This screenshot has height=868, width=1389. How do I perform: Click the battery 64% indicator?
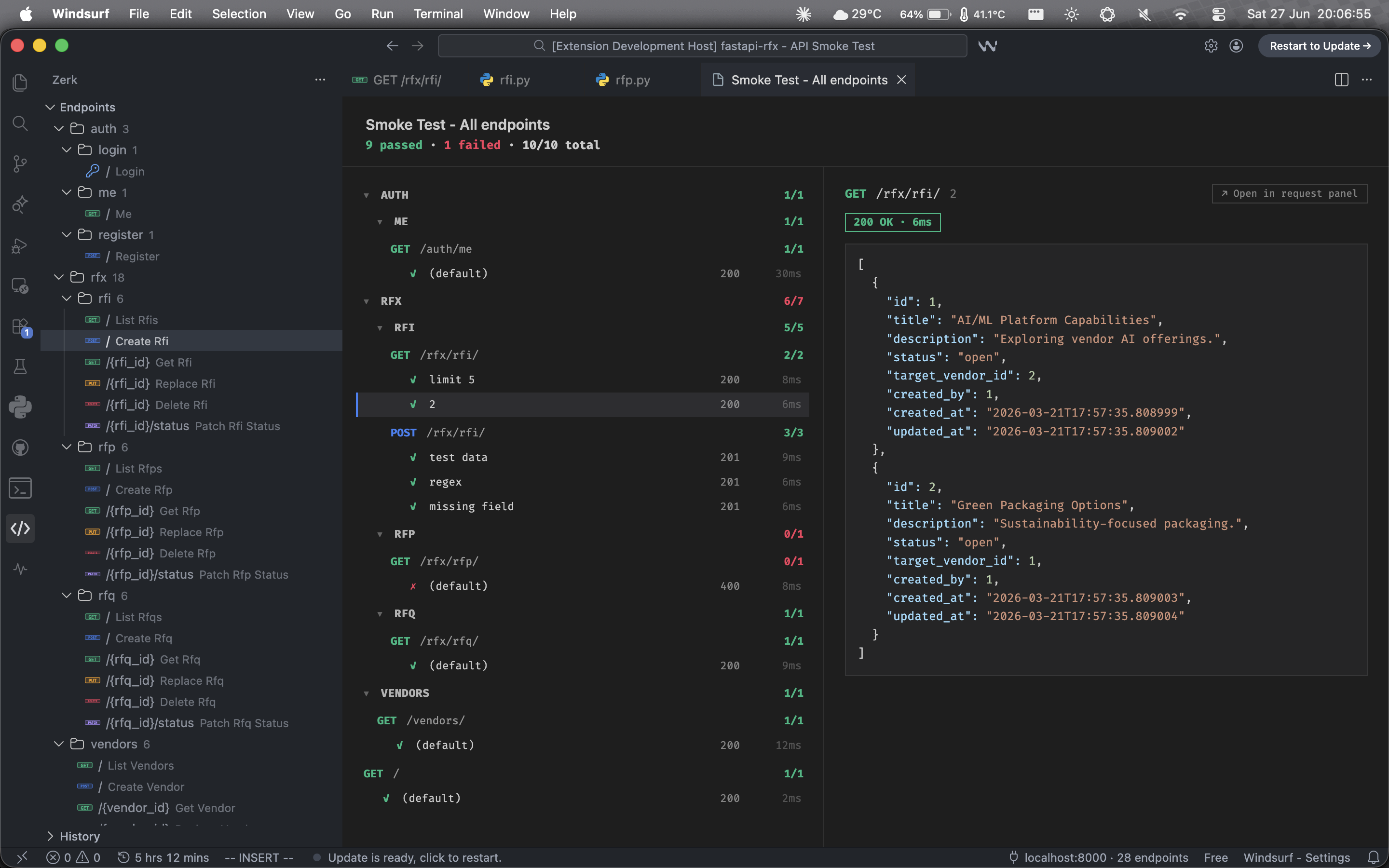click(925, 14)
